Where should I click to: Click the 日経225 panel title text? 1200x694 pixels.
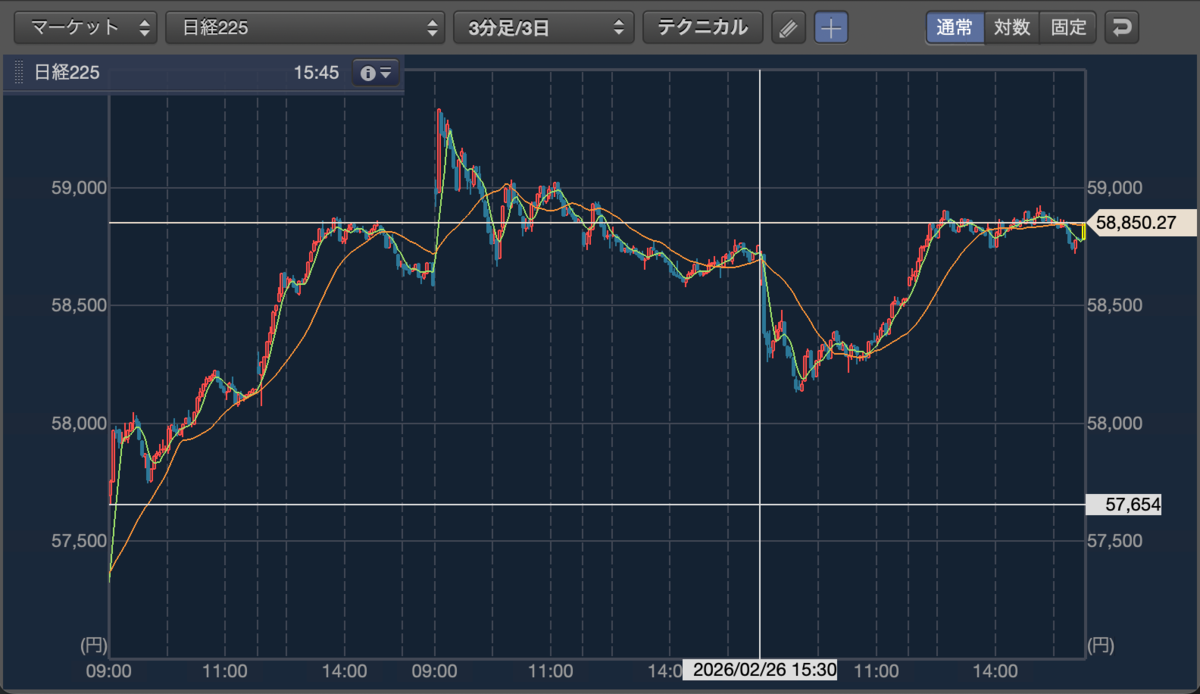click(67, 73)
